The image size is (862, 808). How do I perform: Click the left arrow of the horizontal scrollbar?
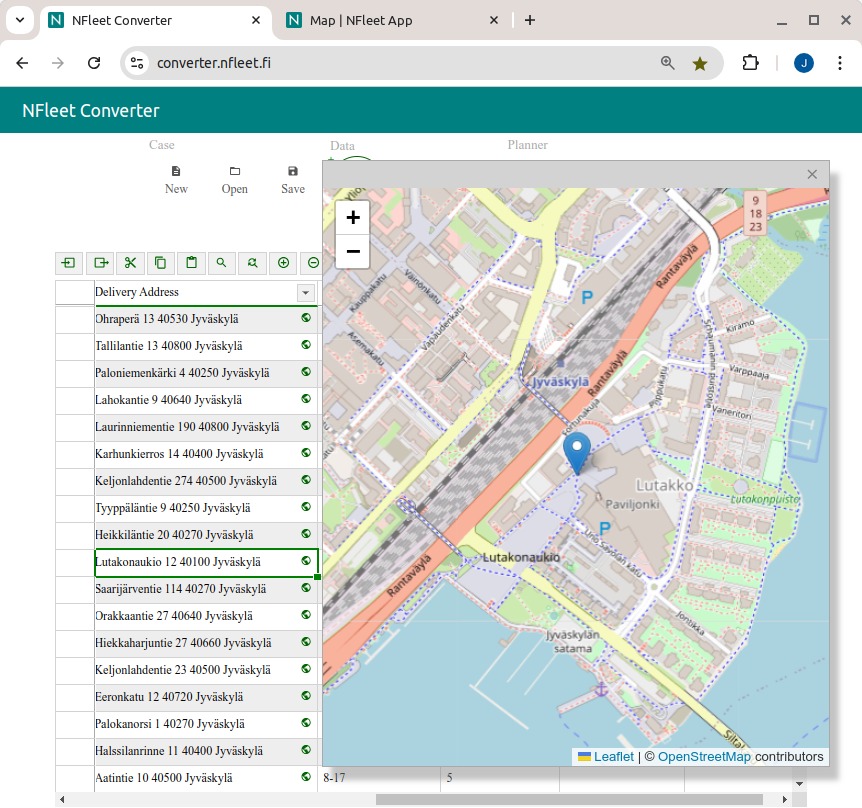(62, 799)
